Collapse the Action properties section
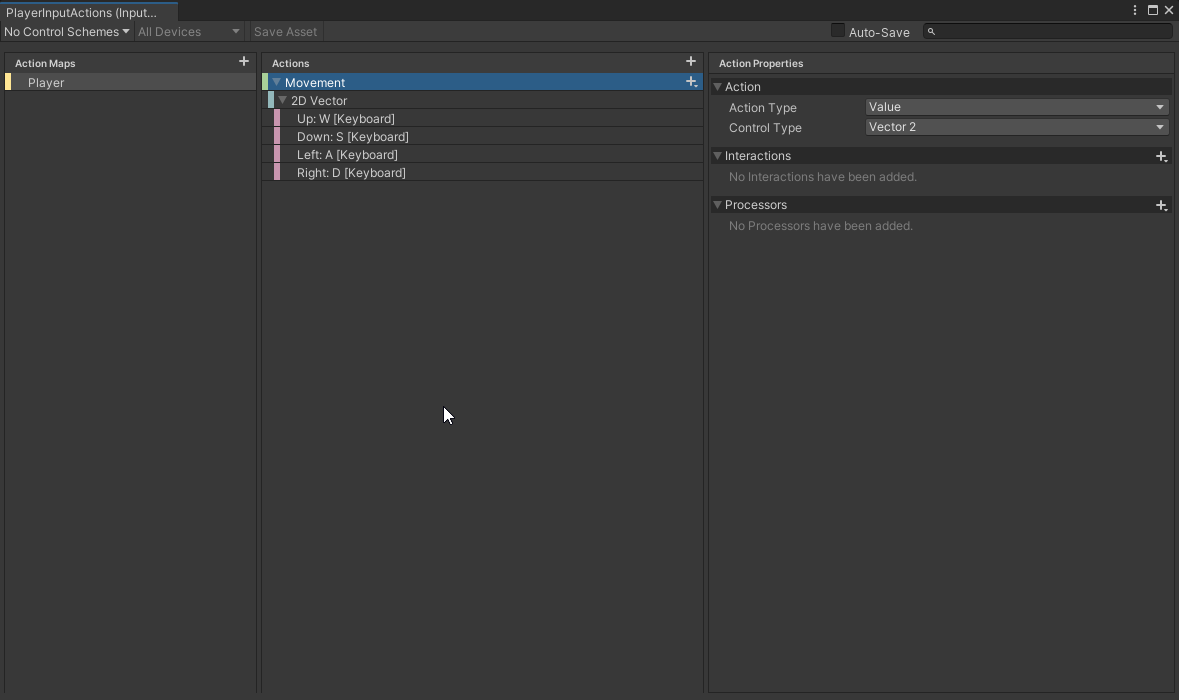The image size is (1179, 700). pyautogui.click(x=717, y=86)
